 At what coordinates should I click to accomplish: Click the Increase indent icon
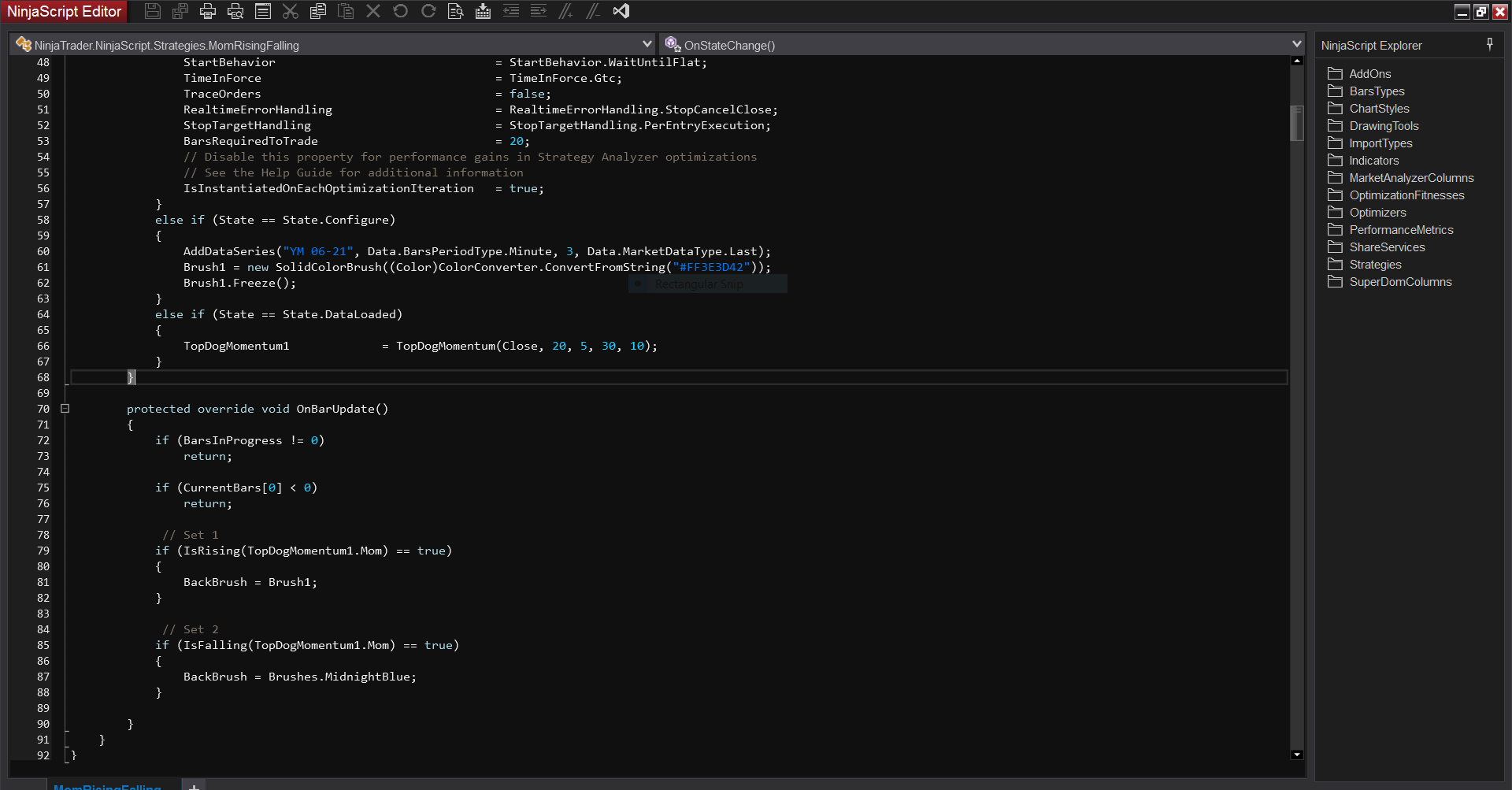coord(539,11)
